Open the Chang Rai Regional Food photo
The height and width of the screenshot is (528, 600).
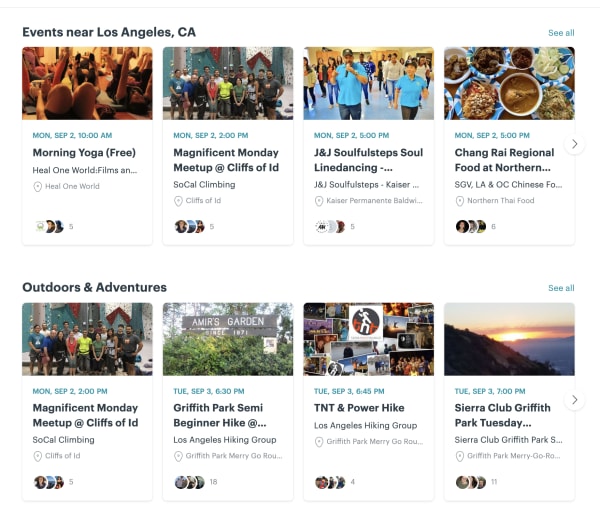(x=509, y=83)
